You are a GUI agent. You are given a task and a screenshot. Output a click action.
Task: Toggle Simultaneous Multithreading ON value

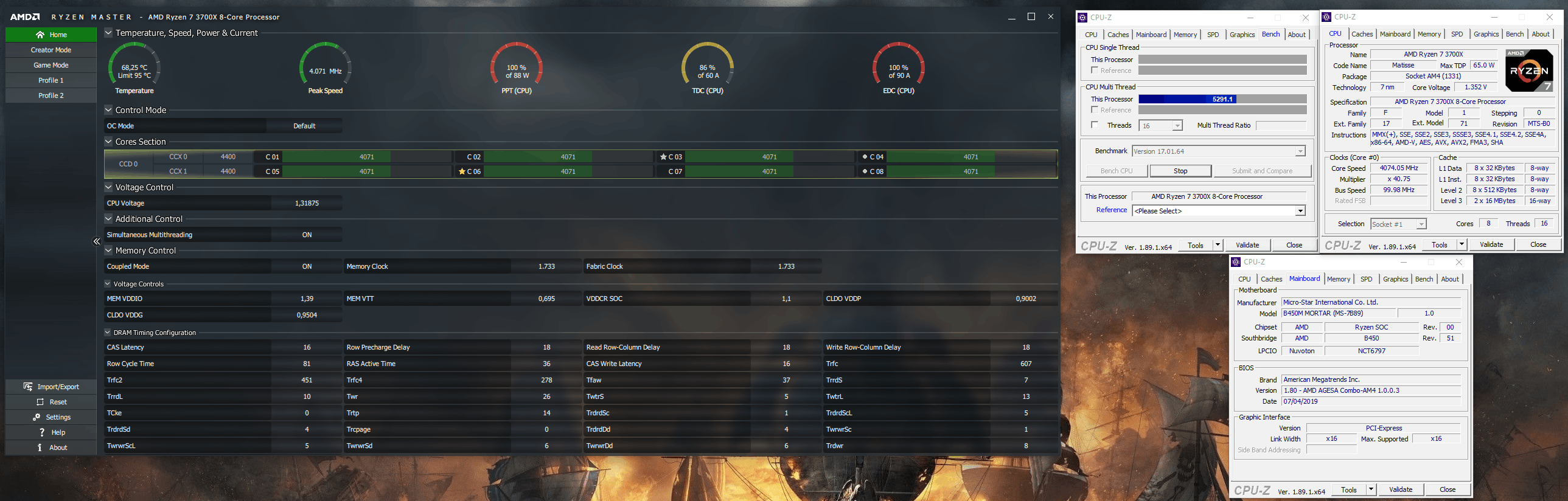307,235
